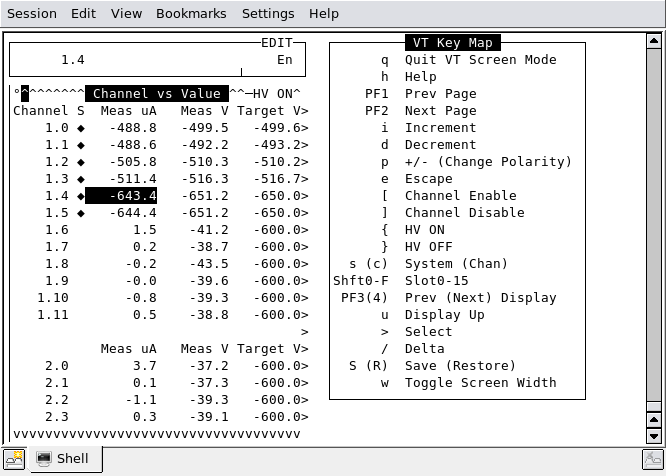Click the Channel Enable key map entry
The image size is (666, 476).
click(460, 196)
